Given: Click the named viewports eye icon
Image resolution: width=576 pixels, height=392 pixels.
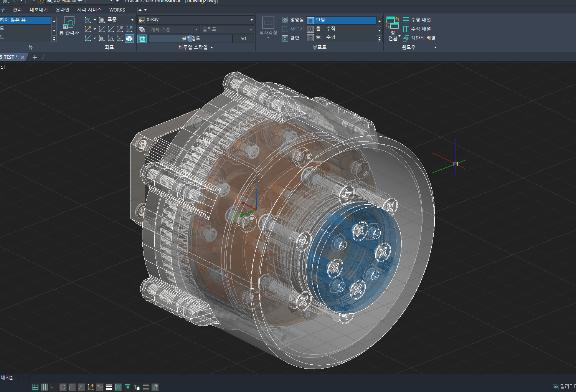Looking at the screenshot, I should [x=285, y=20].
